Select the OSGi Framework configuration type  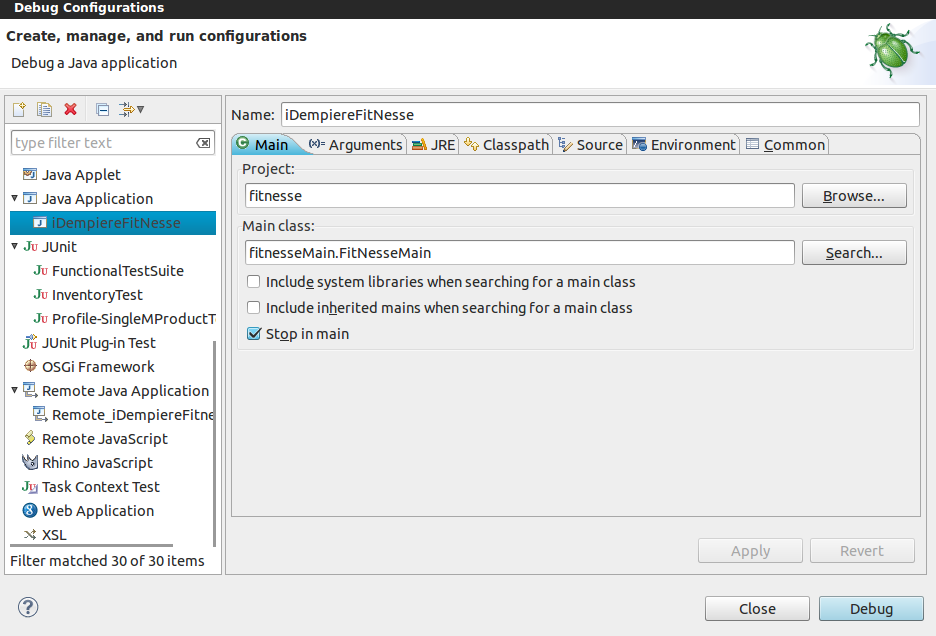point(98,367)
